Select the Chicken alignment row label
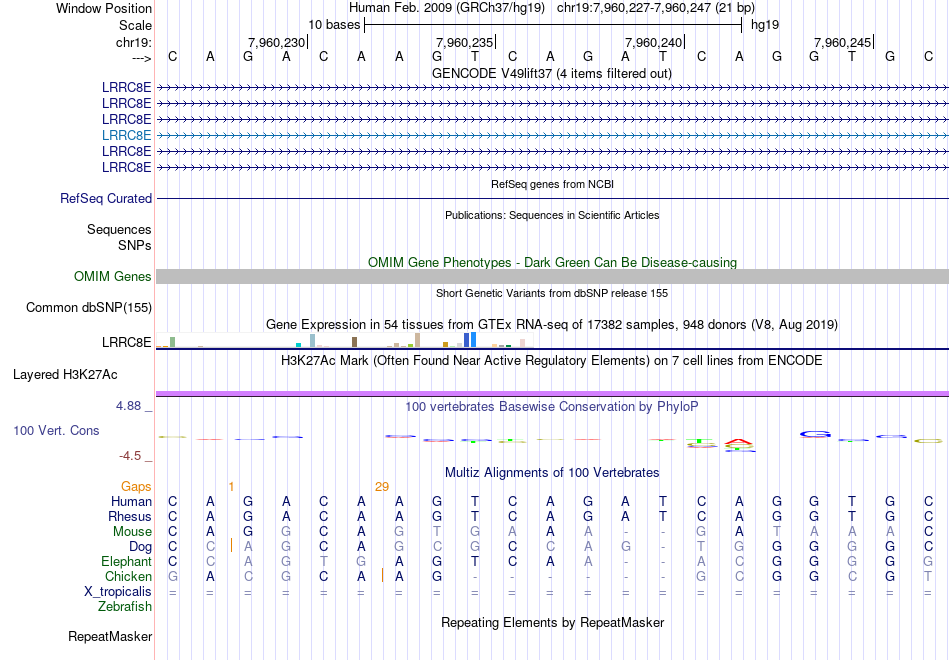This screenshot has width=950, height=660. (x=128, y=576)
